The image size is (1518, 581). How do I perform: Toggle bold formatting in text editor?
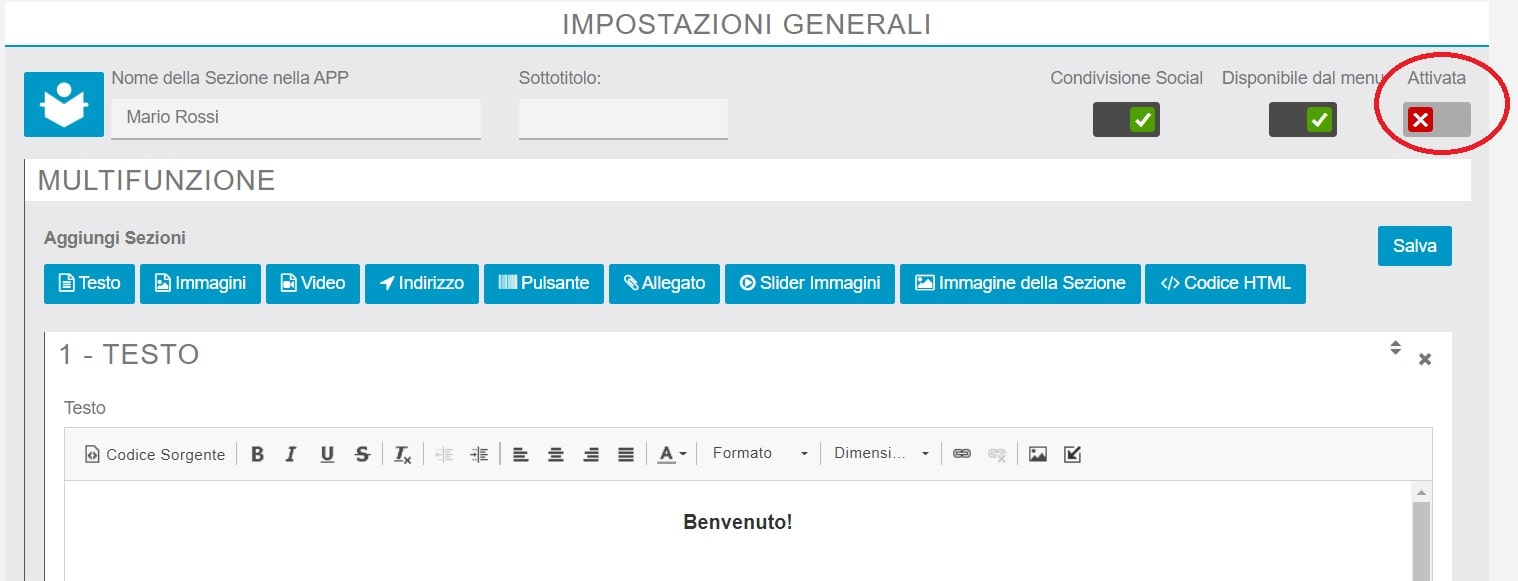pyautogui.click(x=257, y=454)
